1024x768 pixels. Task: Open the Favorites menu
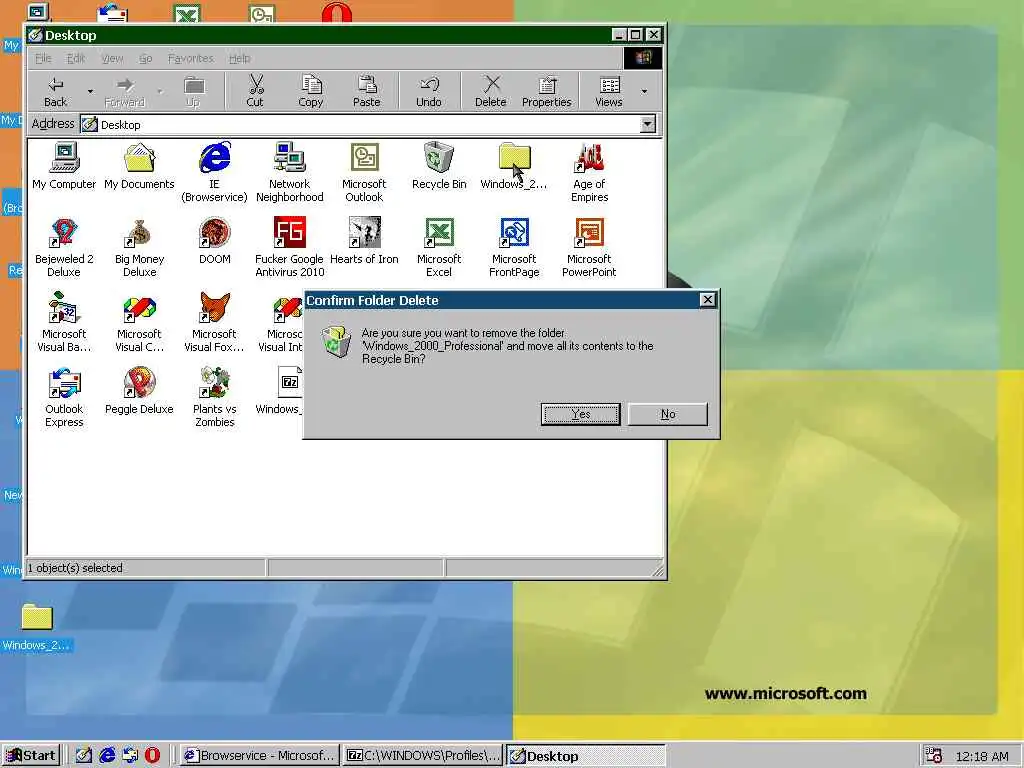[x=191, y=58]
